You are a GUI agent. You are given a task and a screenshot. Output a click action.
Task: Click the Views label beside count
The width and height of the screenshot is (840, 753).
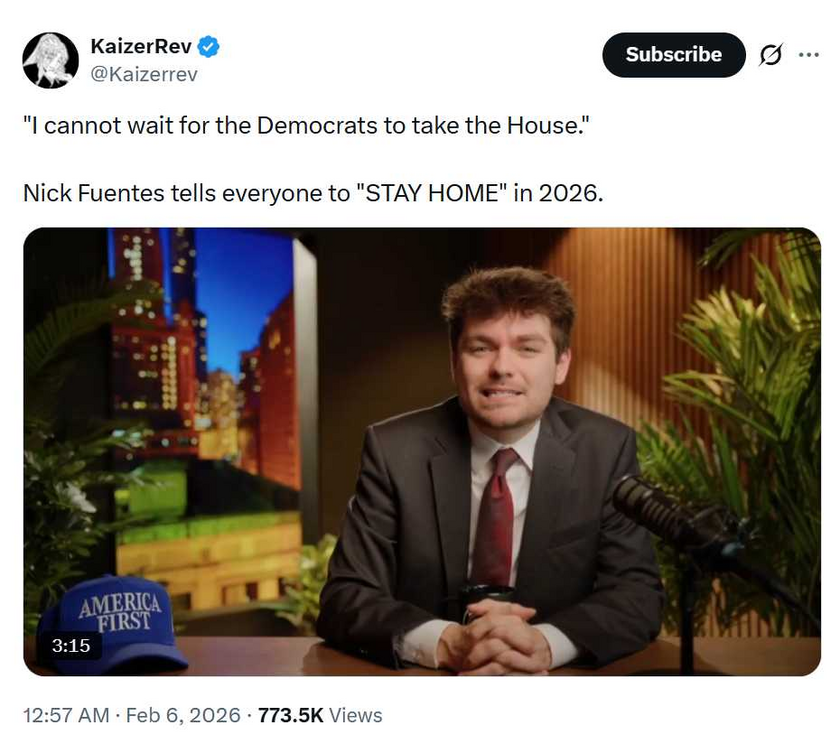[355, 716]
